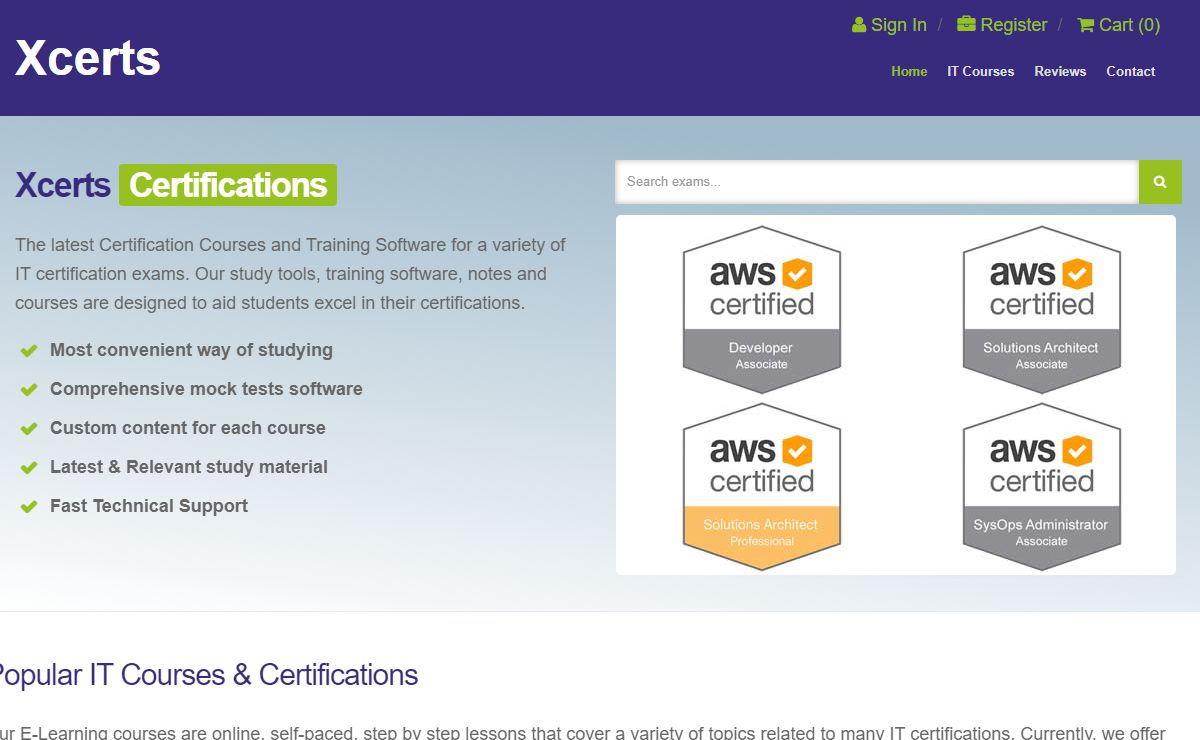Click the shopping cart icon
This screenshot has width=1200, height=740.
(x=1085, y=25)
